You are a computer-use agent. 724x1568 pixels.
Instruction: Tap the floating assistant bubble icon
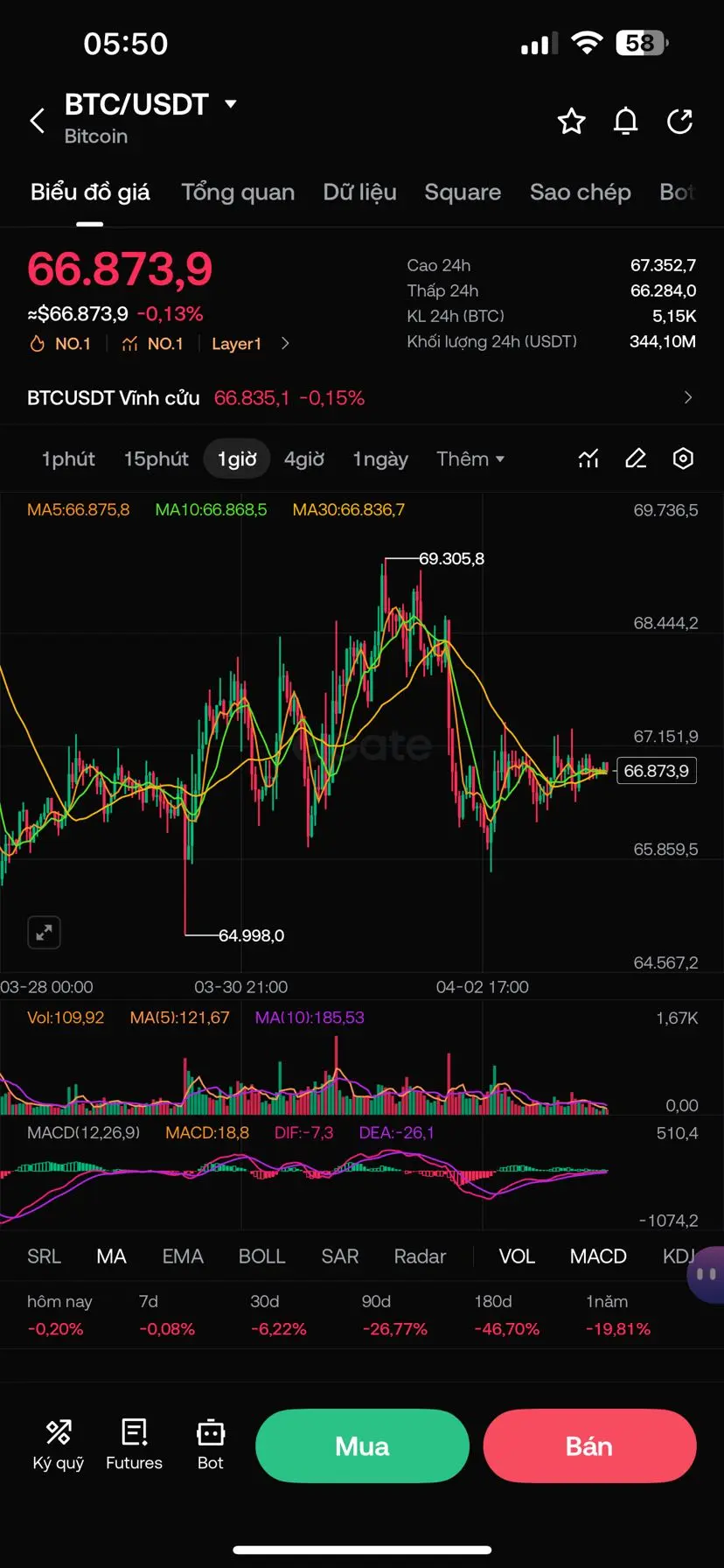706,1275
